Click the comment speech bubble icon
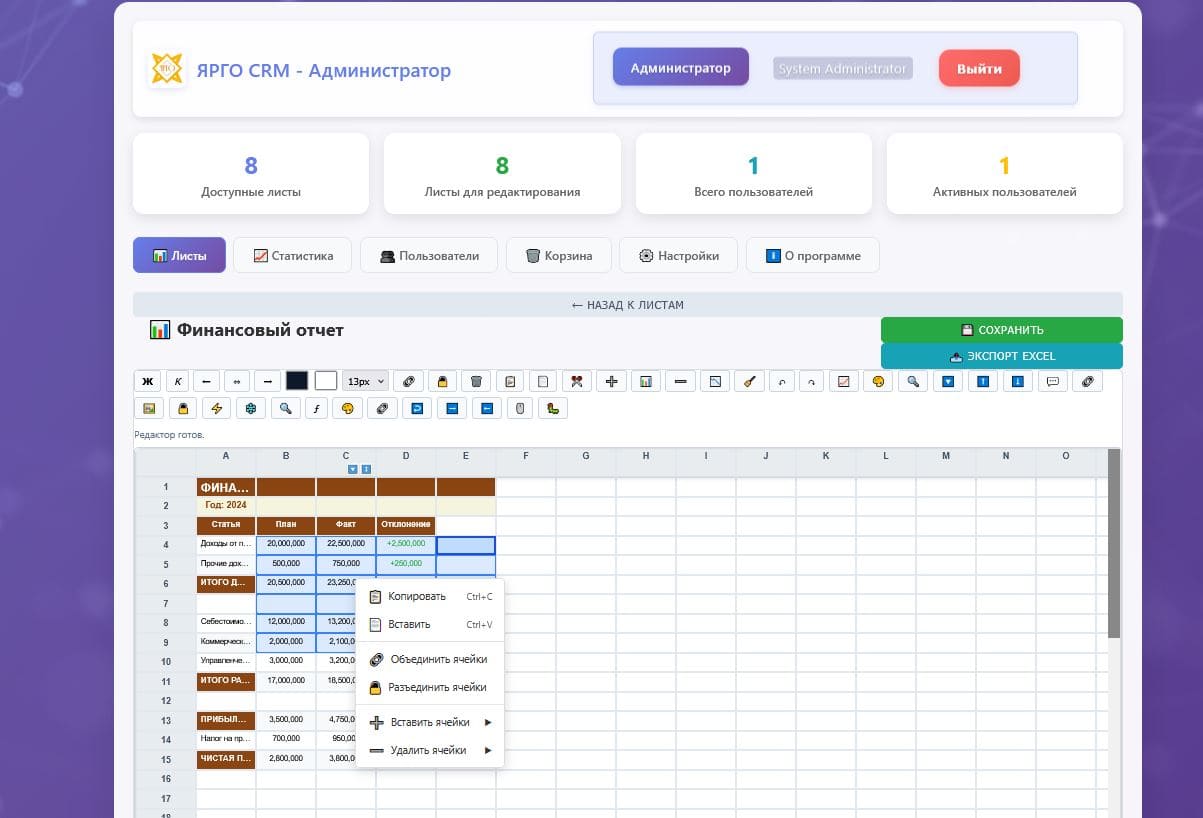The width and height of the screenshot is (1203, 818). [x=1052, y=381]
